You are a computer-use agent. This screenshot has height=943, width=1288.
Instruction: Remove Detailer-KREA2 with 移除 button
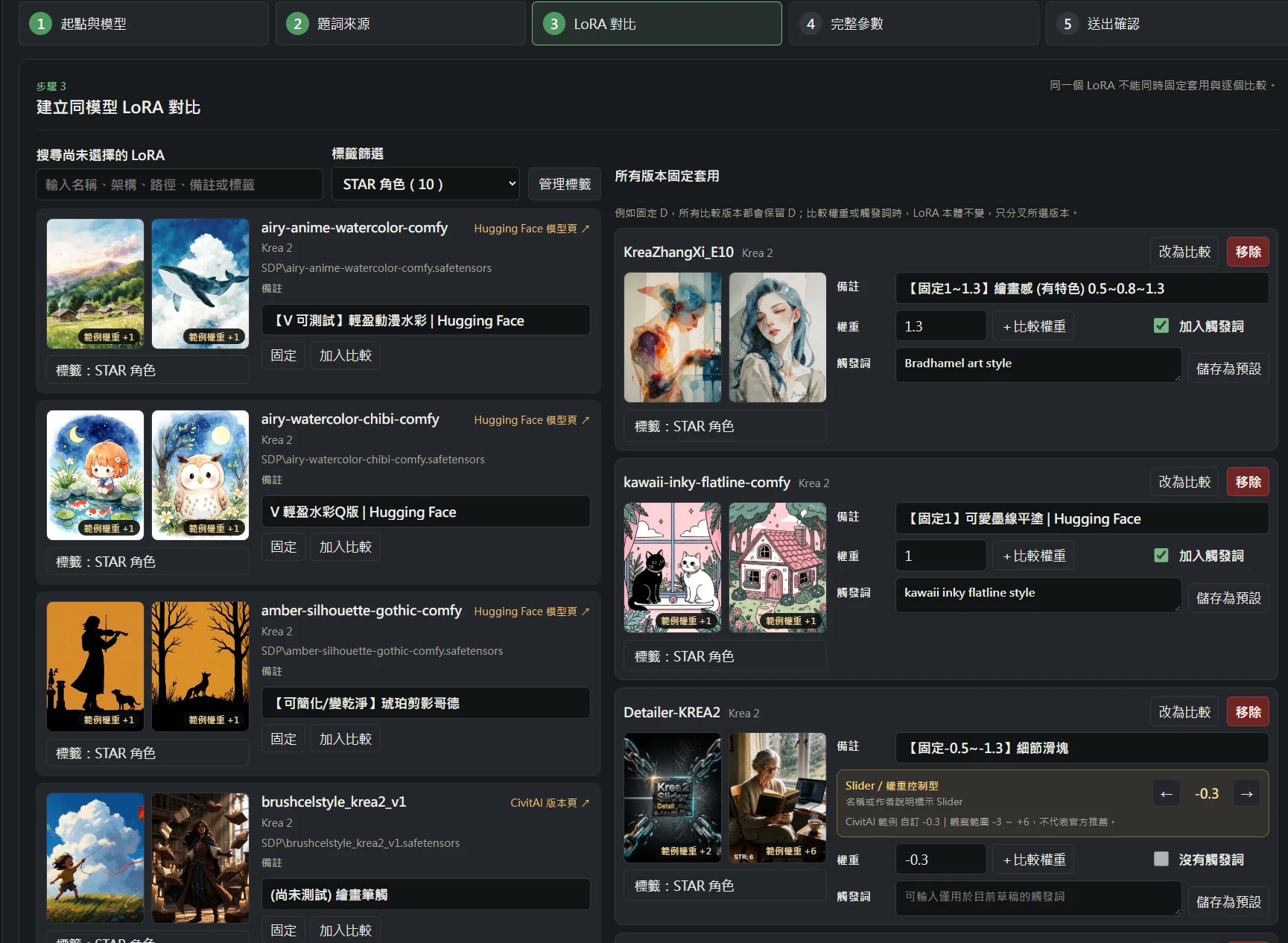coord(1248,712)
